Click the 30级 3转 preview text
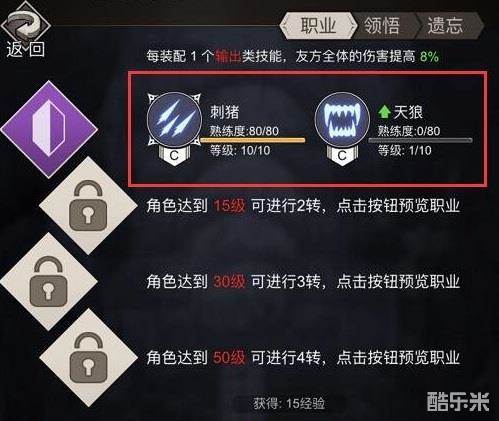This screenshot has width=499, height=421. [x=303, y=282]
